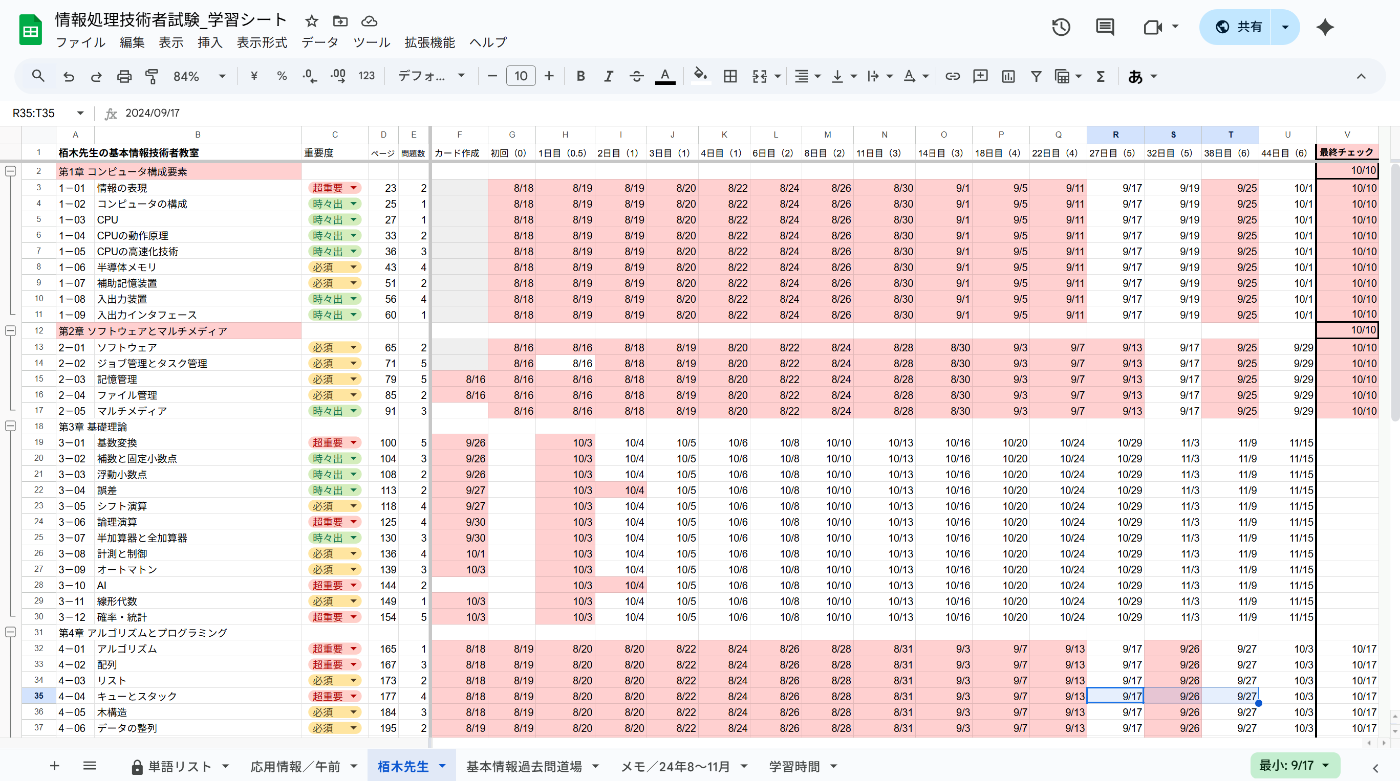Redo the last undone action
1400x781 pixels.
pos(96,76)
